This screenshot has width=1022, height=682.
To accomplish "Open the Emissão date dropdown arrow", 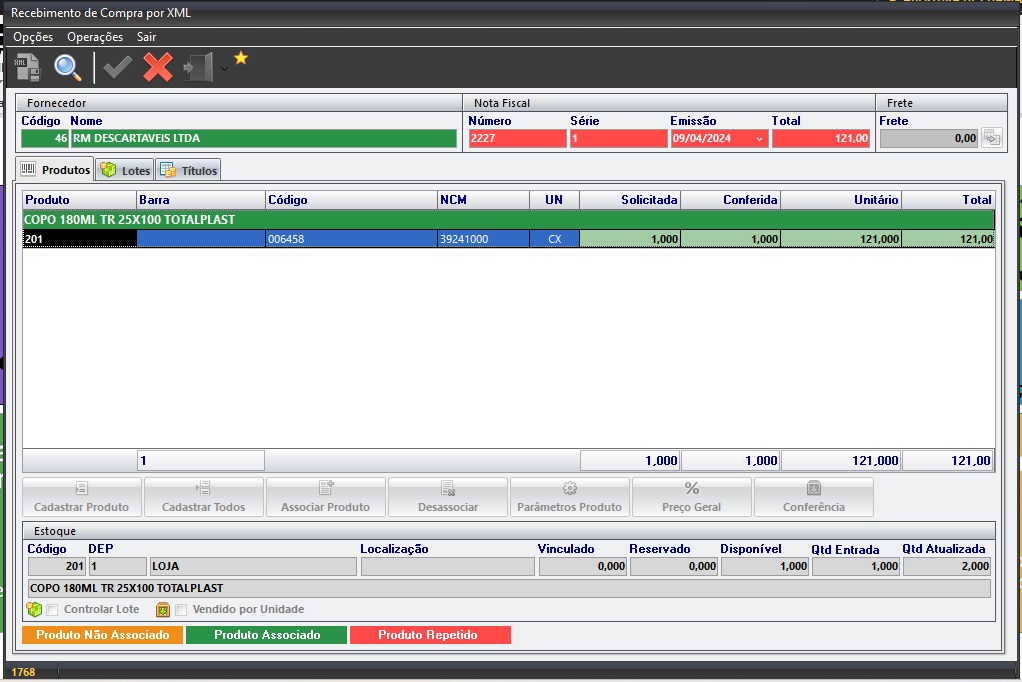I will point(759,138).
